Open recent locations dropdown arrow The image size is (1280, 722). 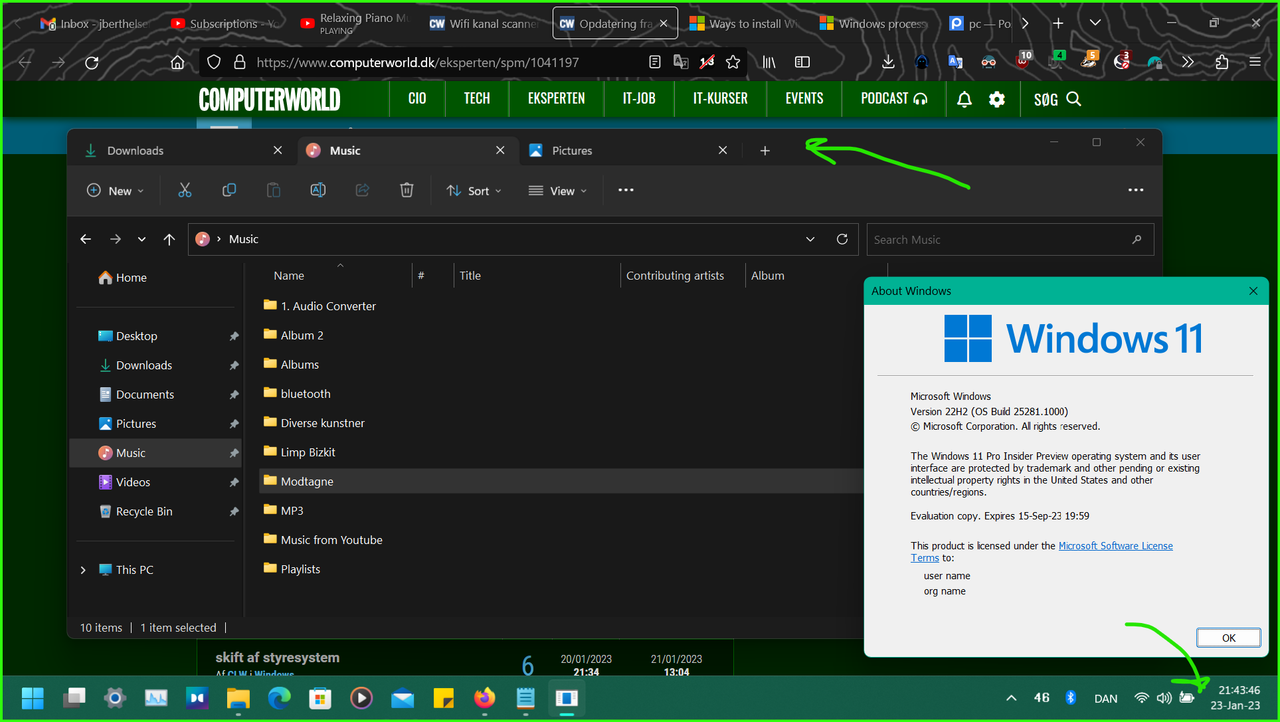(141, 239)
